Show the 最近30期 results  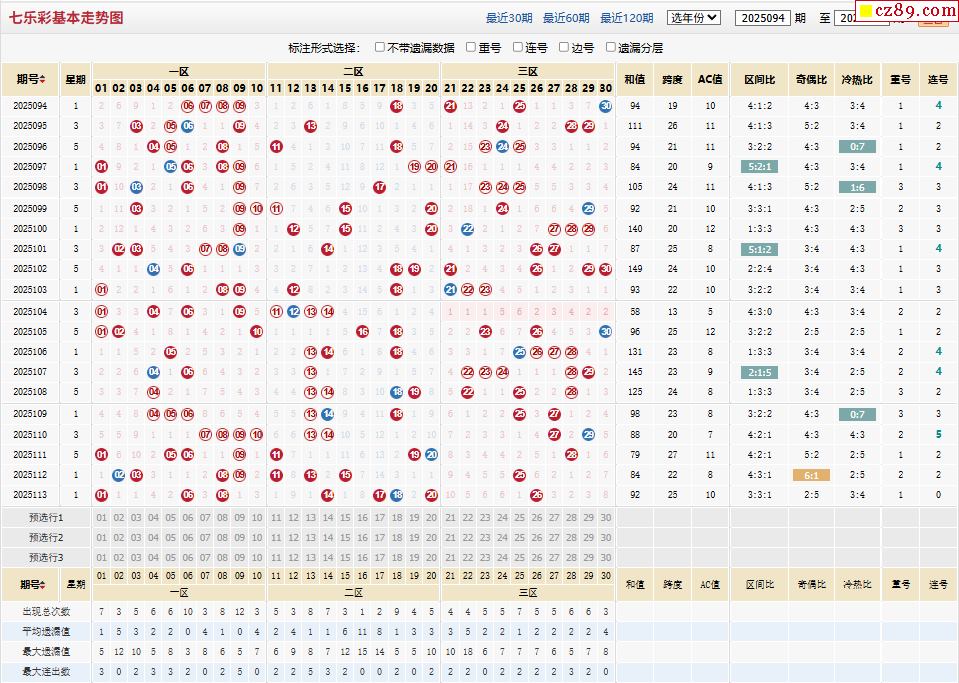tap(509, 18)
